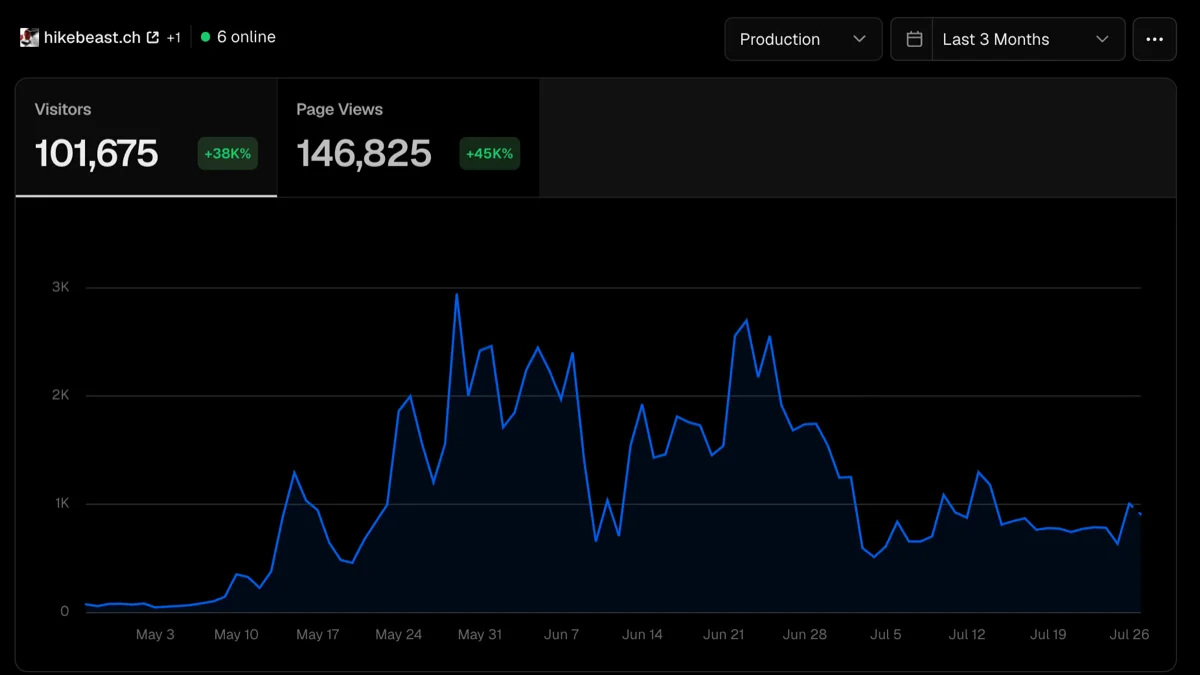1200x675 pixels.
Task: Open the three-dot more options menu
Action: (1154, 39)
